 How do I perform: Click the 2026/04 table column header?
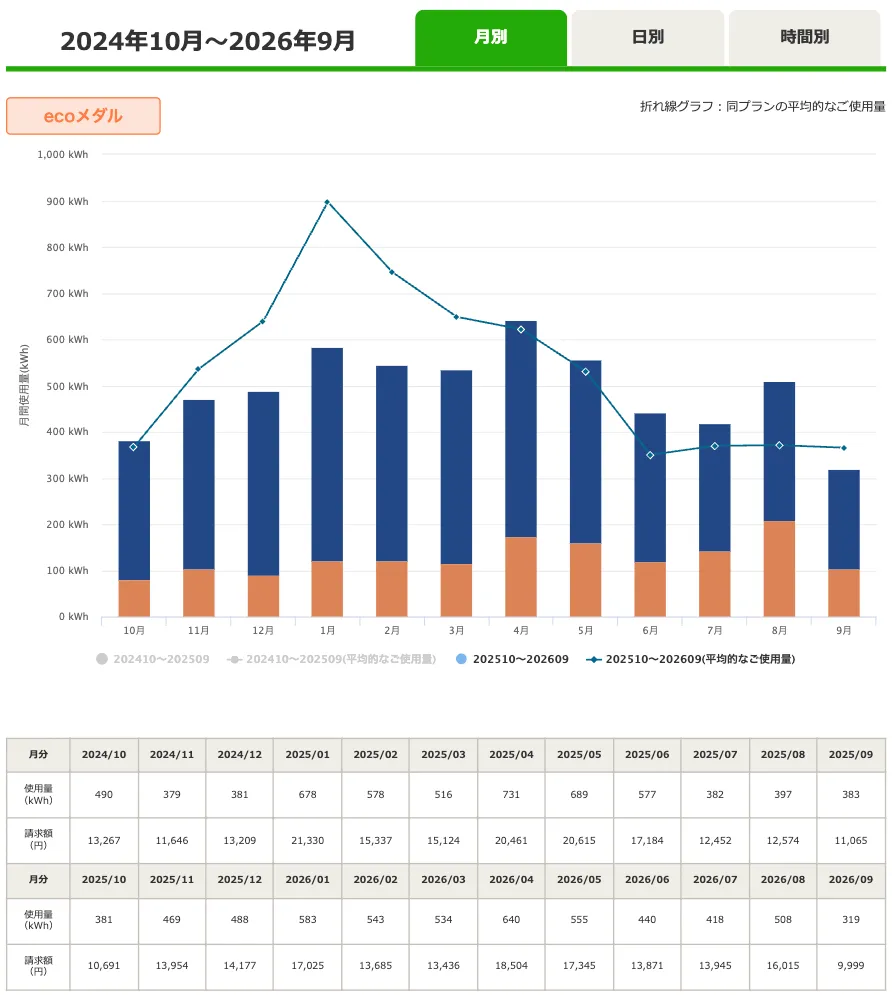click(511, 880)
